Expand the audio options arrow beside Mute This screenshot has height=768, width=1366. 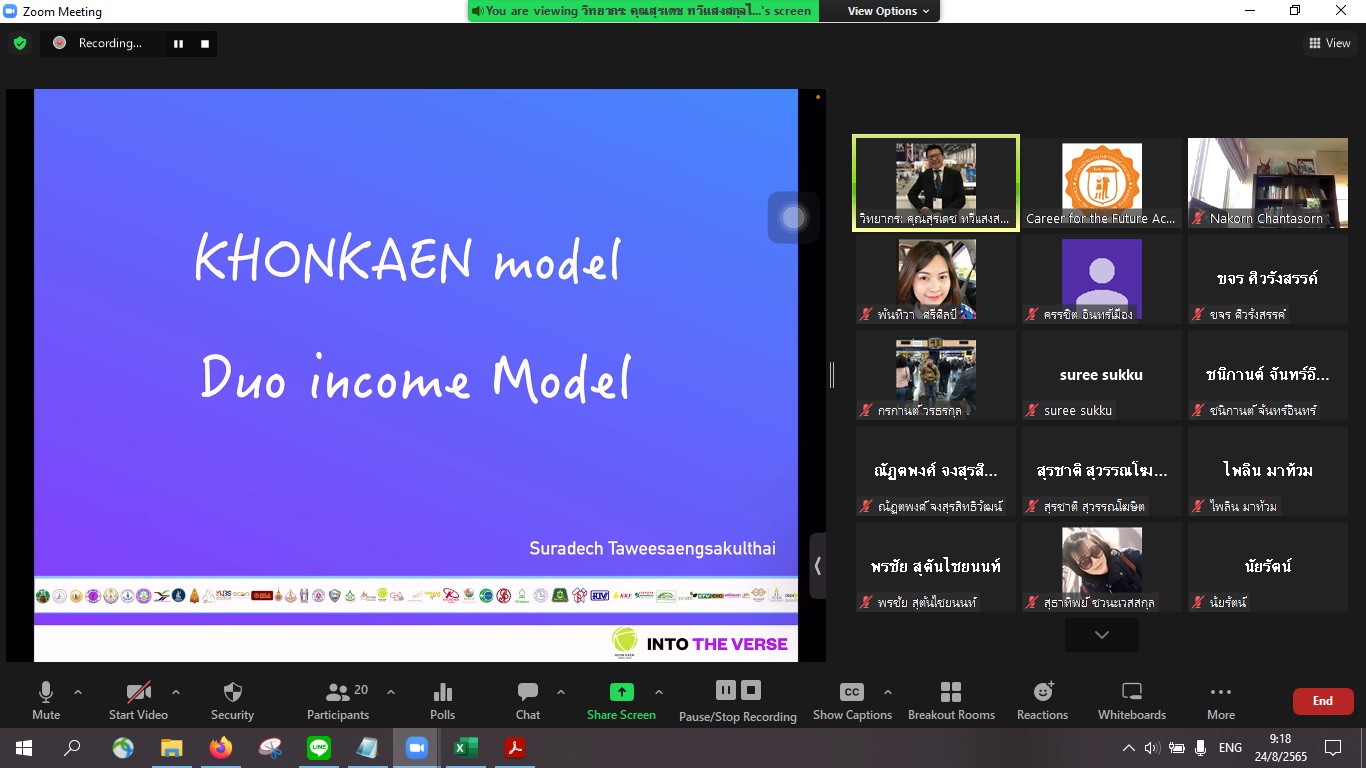[x=78, y=692]
